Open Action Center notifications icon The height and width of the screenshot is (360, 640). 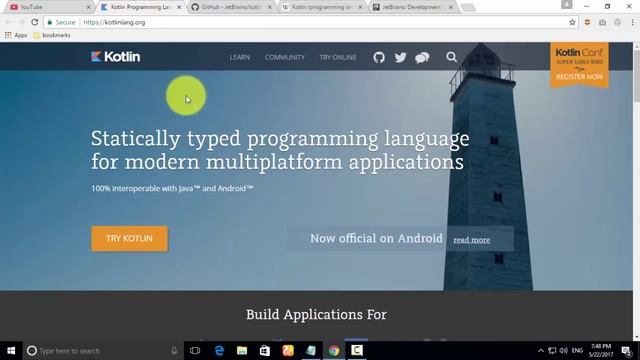click(627, 351)
